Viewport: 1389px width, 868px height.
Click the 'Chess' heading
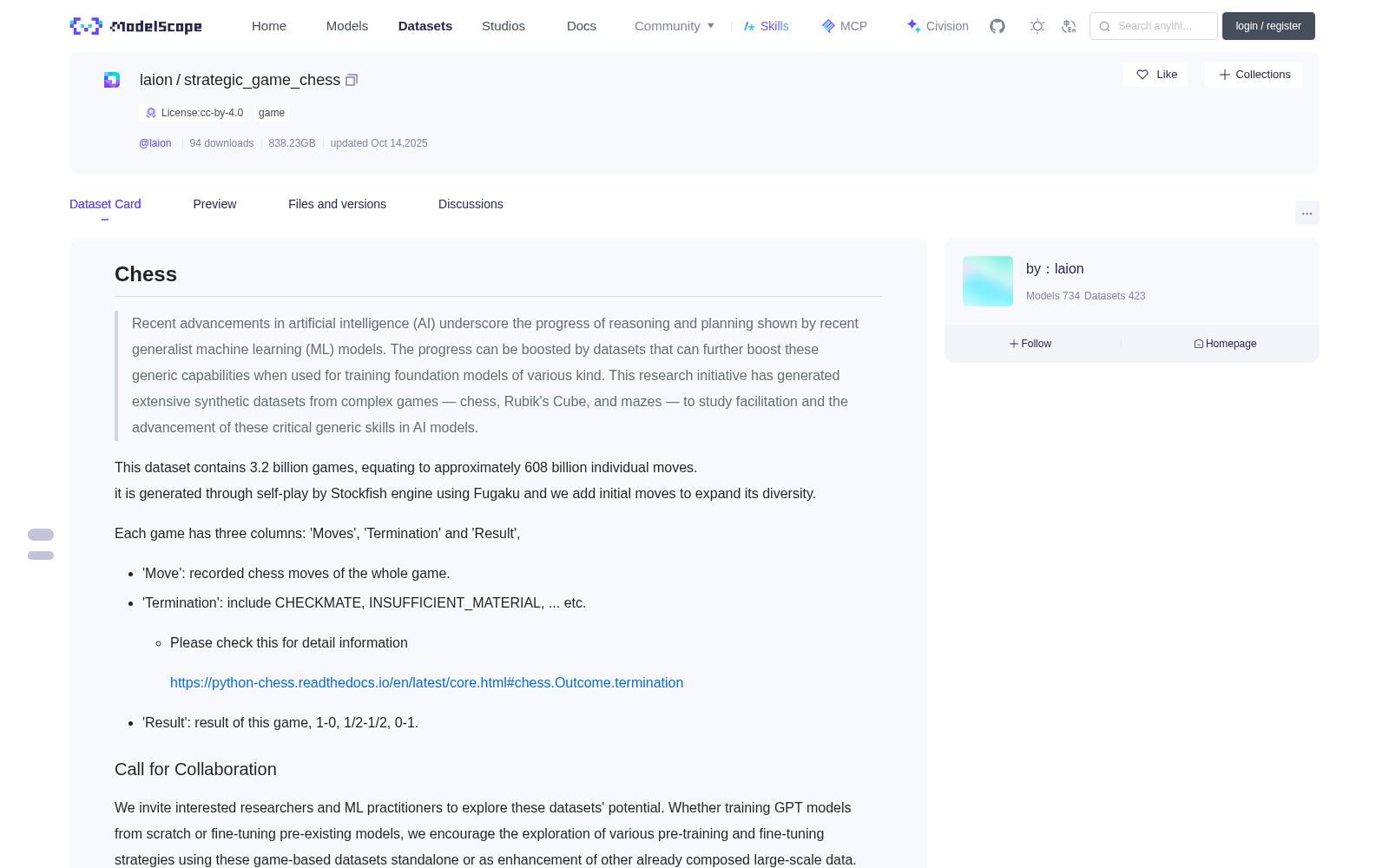(x=146, y=274)
